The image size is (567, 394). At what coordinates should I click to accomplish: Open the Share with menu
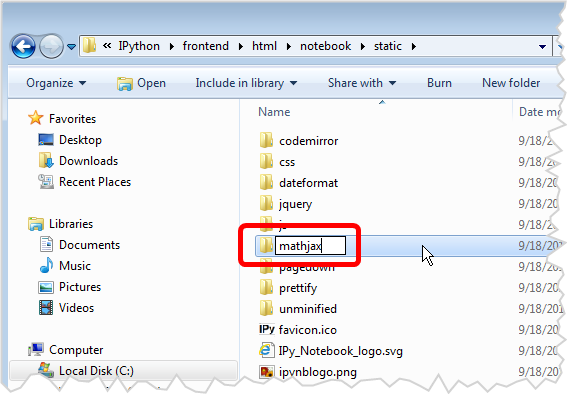click(x=362, y=83)
